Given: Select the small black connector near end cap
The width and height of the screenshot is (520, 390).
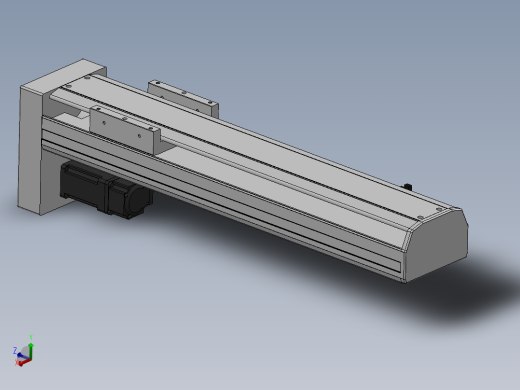Looking at the screenshot, I should (408, 186).
